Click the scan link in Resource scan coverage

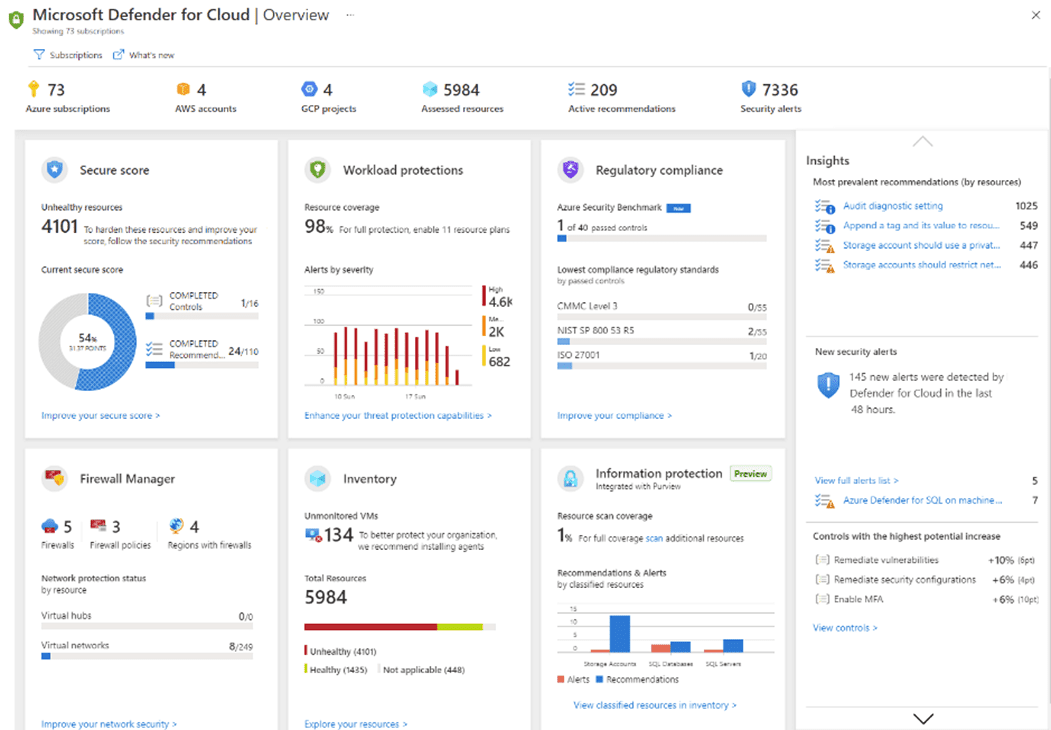654,538
